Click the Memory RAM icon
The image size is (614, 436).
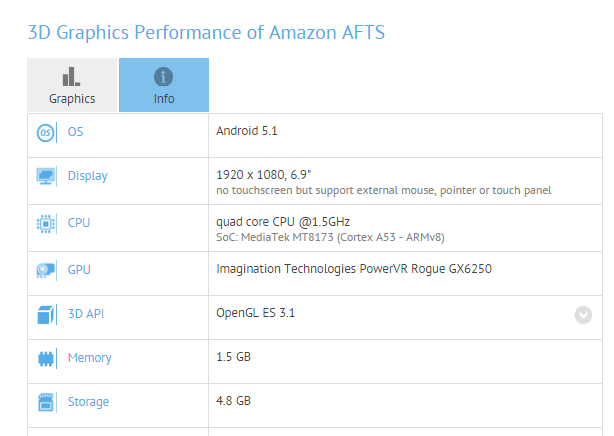coord(46,358)
